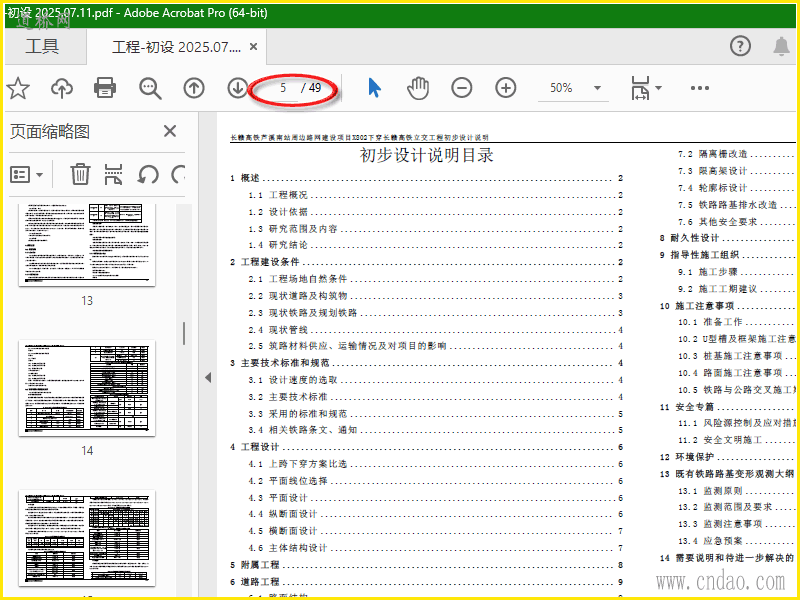Delete selected pages with trash icon
This screenshot has height=600, width=800.
click(80, 174)
